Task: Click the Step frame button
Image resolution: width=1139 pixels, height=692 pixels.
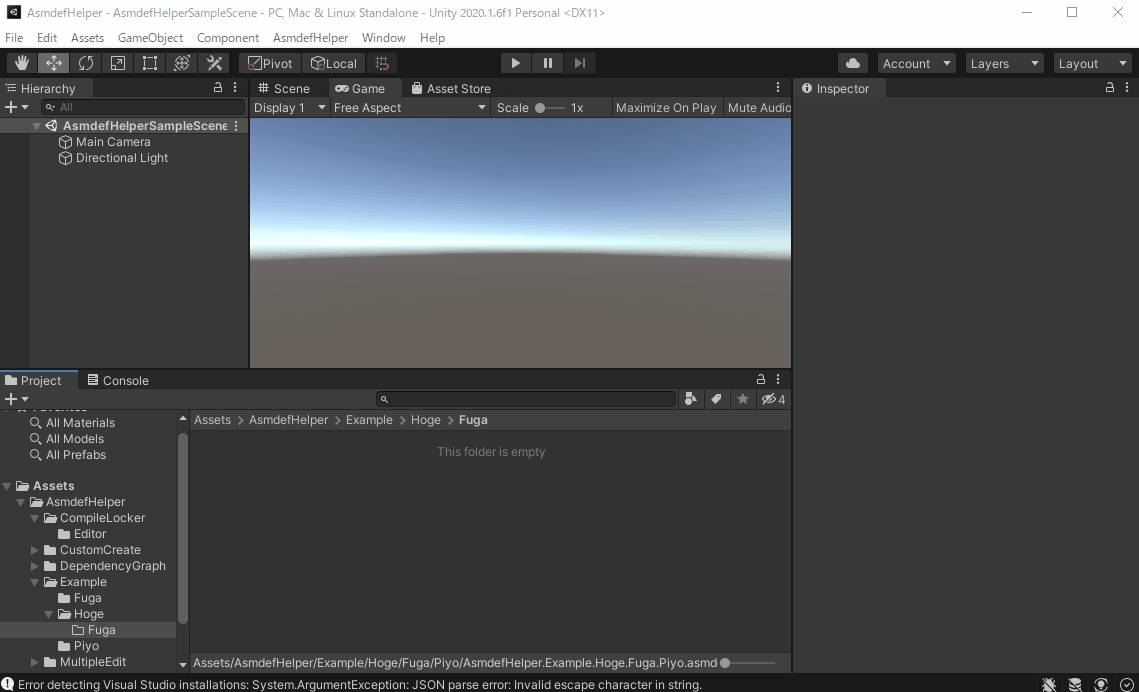Action: pyautogui.click(x=579, y=63)
